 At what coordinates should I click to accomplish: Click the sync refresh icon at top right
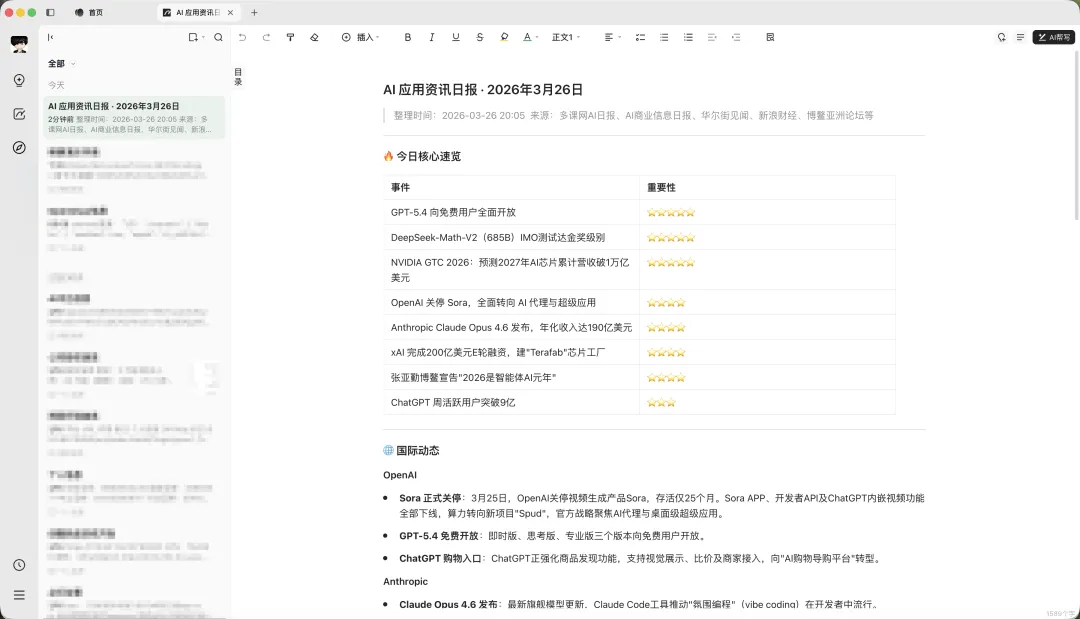click(1001, 37)
